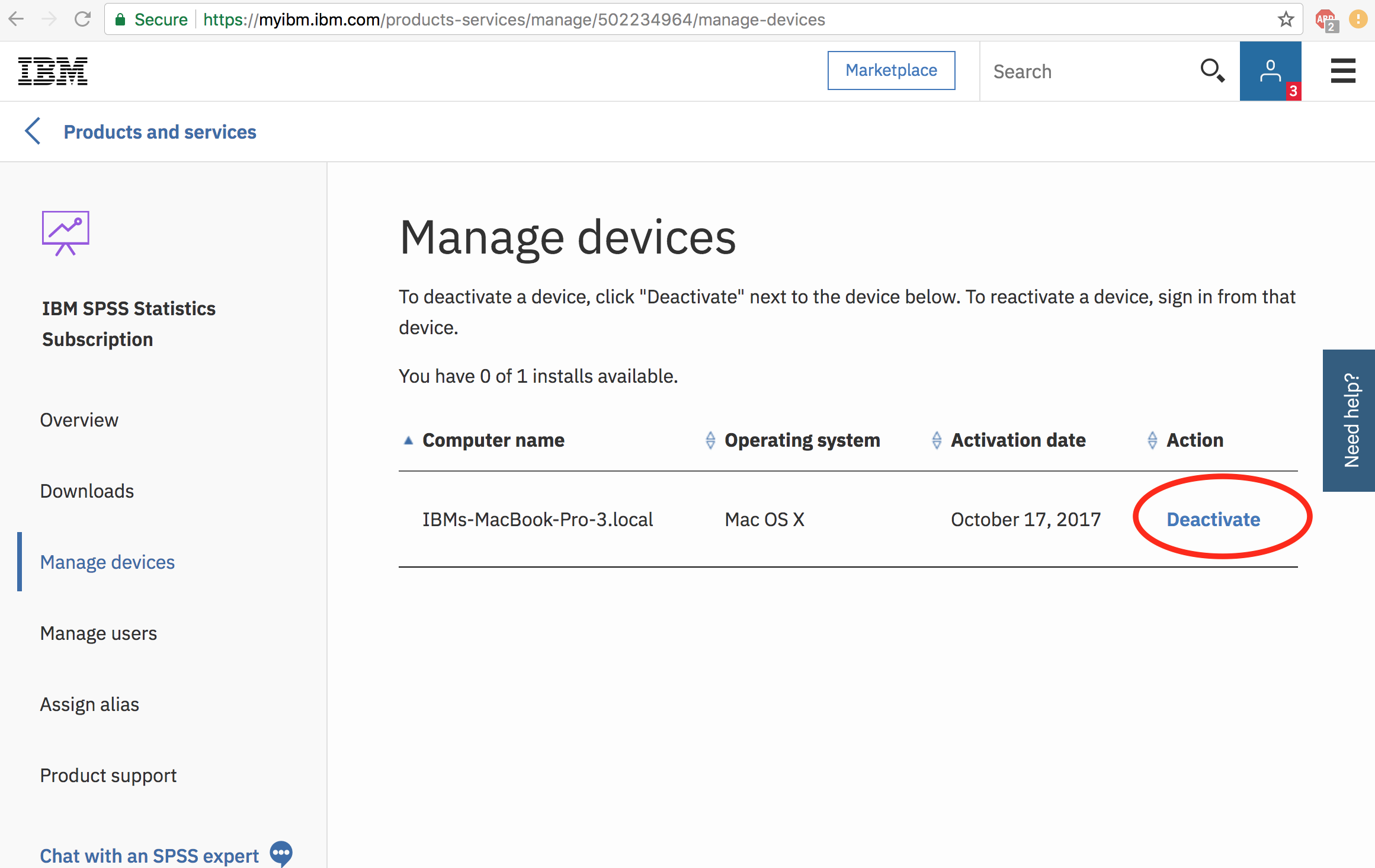This screenshot has width=1375, height=868.
Task: Open the user profile icon with notifications
Action: pyautogui.click(x=1270, y=71)
